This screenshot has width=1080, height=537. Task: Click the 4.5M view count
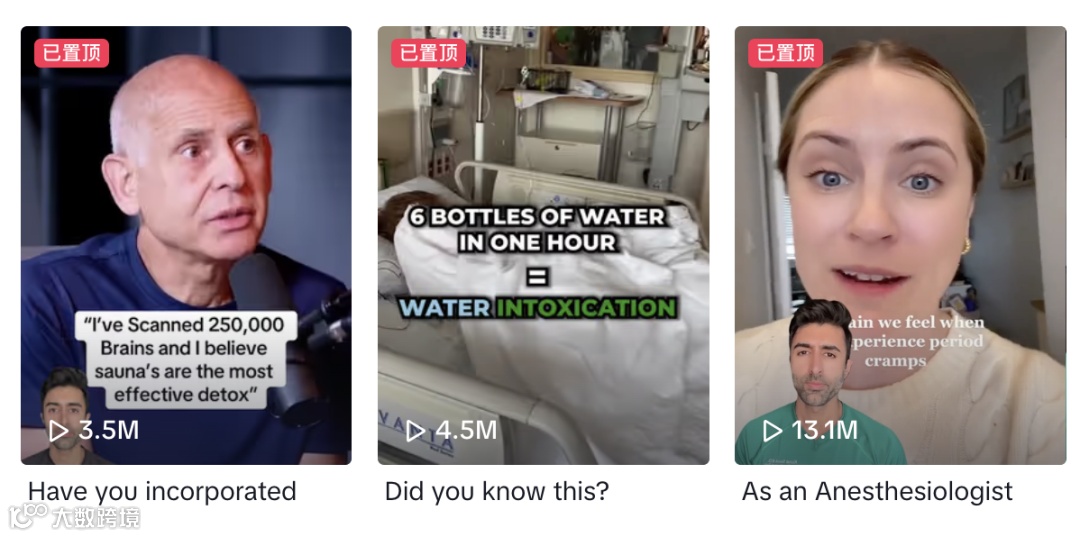[466, 431]
